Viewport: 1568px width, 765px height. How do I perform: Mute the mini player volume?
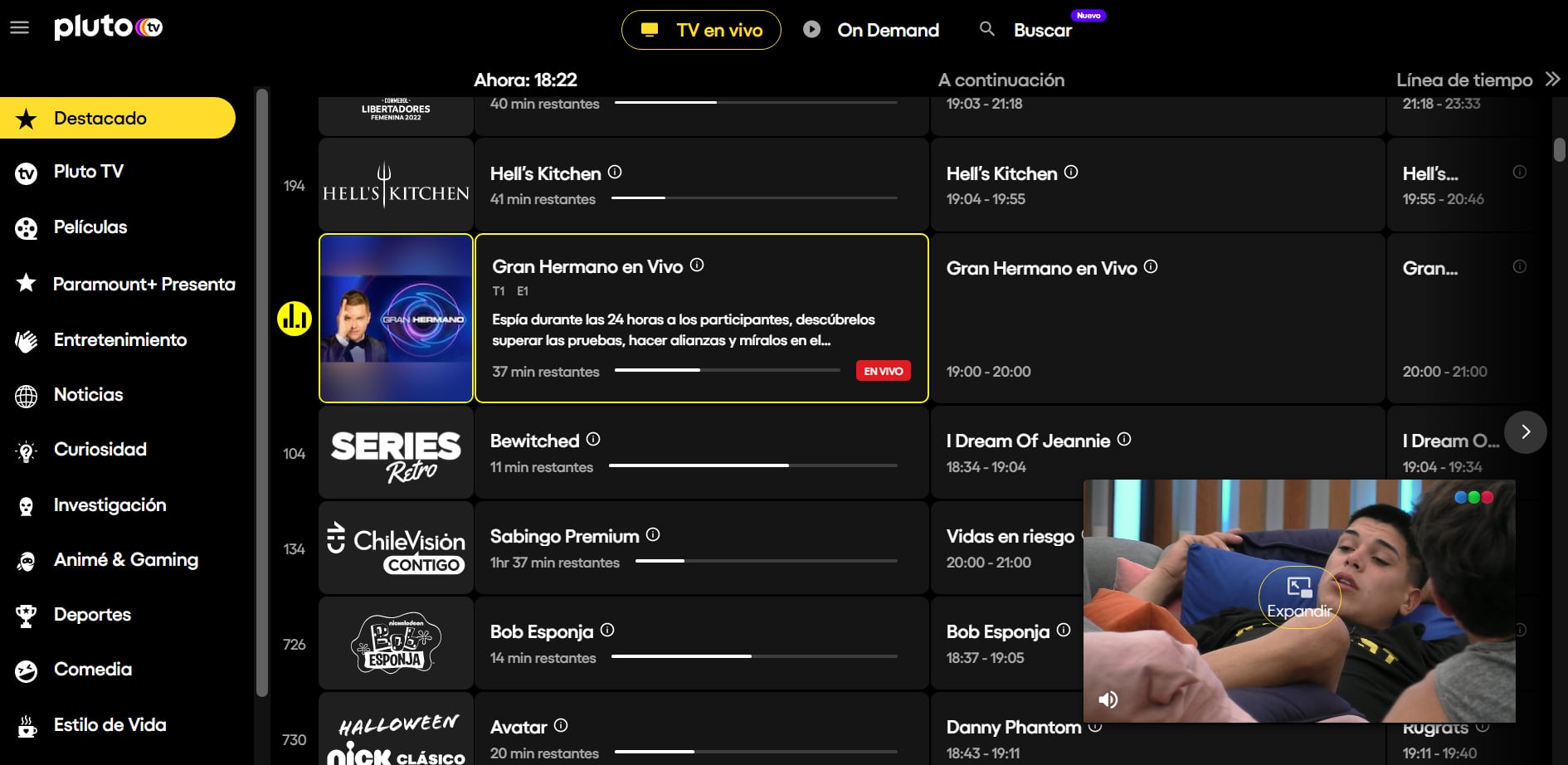click(1108, 699)
